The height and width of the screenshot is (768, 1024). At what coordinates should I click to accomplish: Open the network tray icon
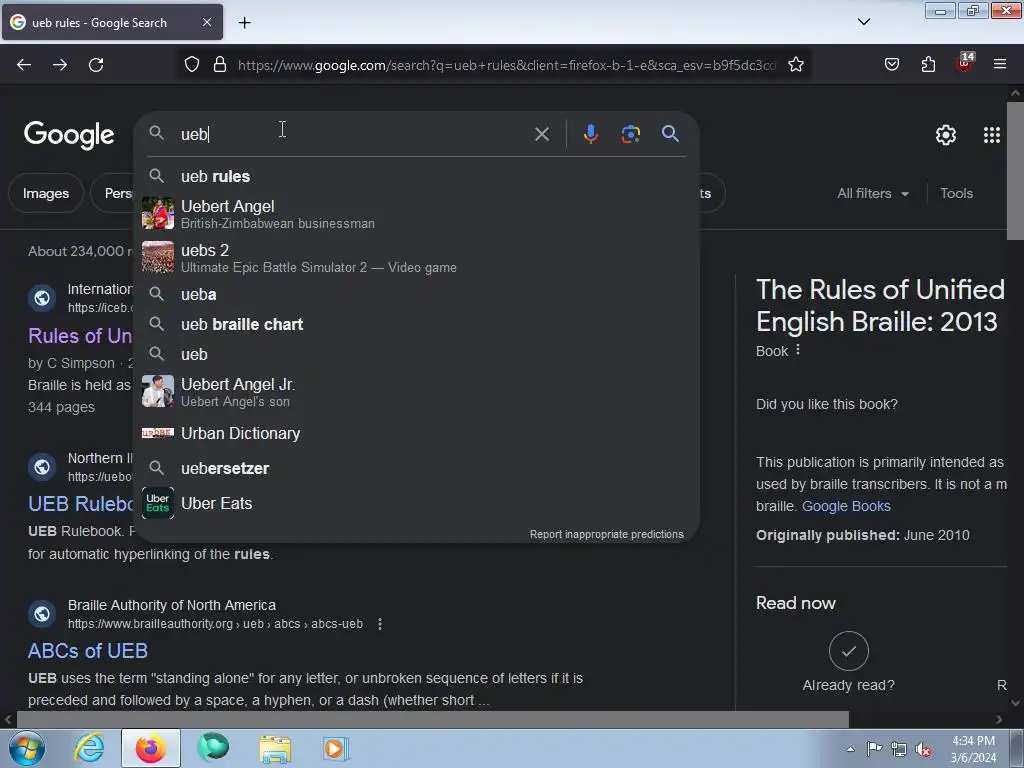click(x=899, y=750)
